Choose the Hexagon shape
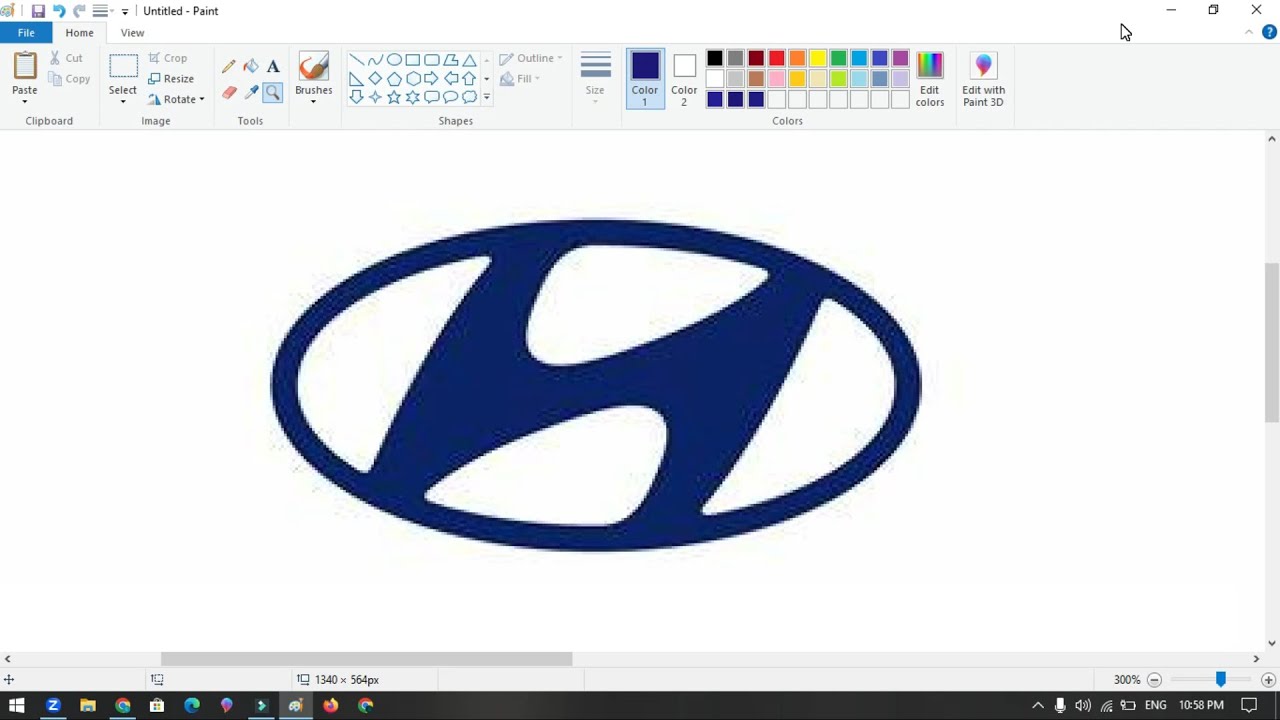Image resolution: width=1280 pixels, height=720 pixels. pyautogui.click(x=413, y=79)
